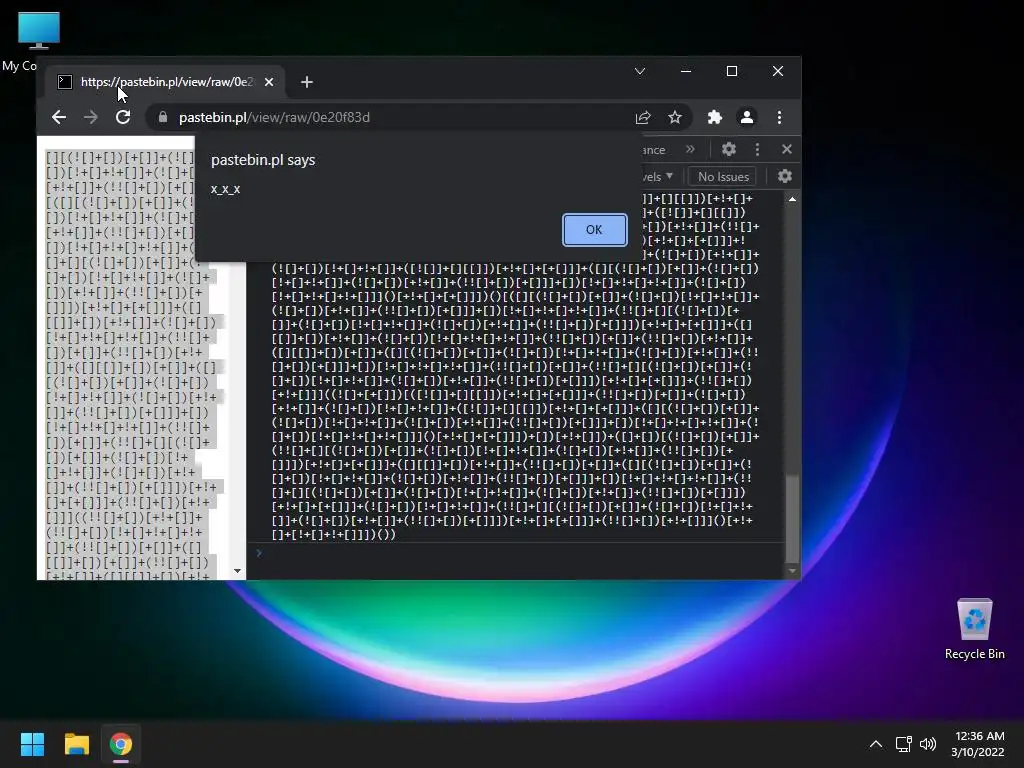Select the Recycle Bin desktop icon

click(974, 628)
